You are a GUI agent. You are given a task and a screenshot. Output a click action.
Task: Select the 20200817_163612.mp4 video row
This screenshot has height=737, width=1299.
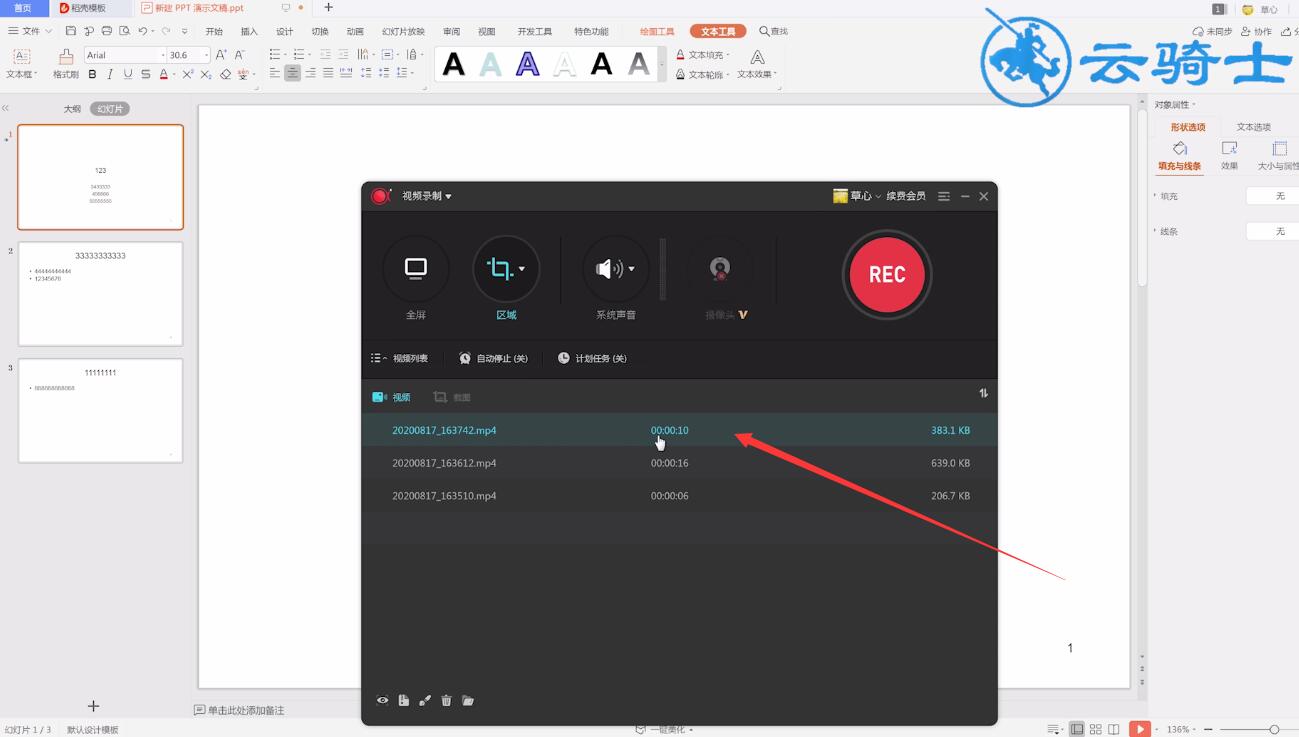[679, 463]
